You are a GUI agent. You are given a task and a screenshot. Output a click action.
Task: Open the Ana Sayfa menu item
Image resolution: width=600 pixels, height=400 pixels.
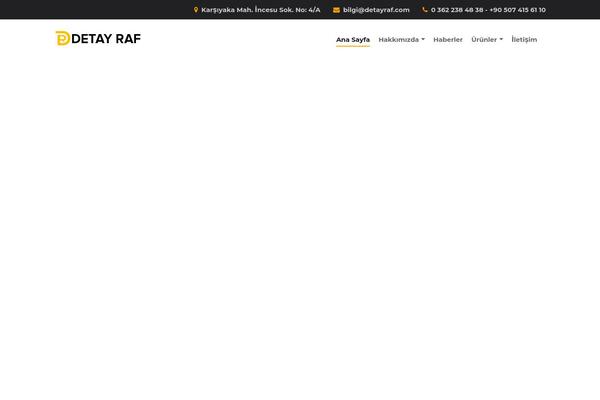[x=353, y=39]
